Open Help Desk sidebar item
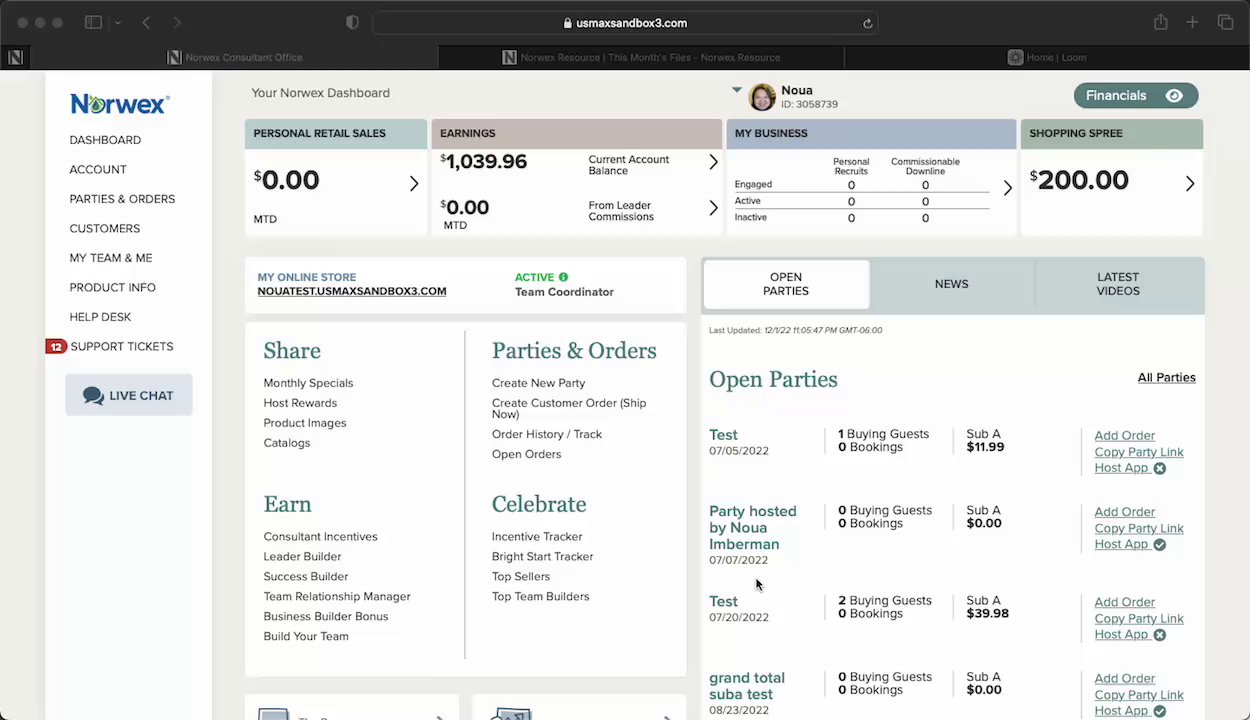This screenshot has height=720, width=1250. coord(100,317)
